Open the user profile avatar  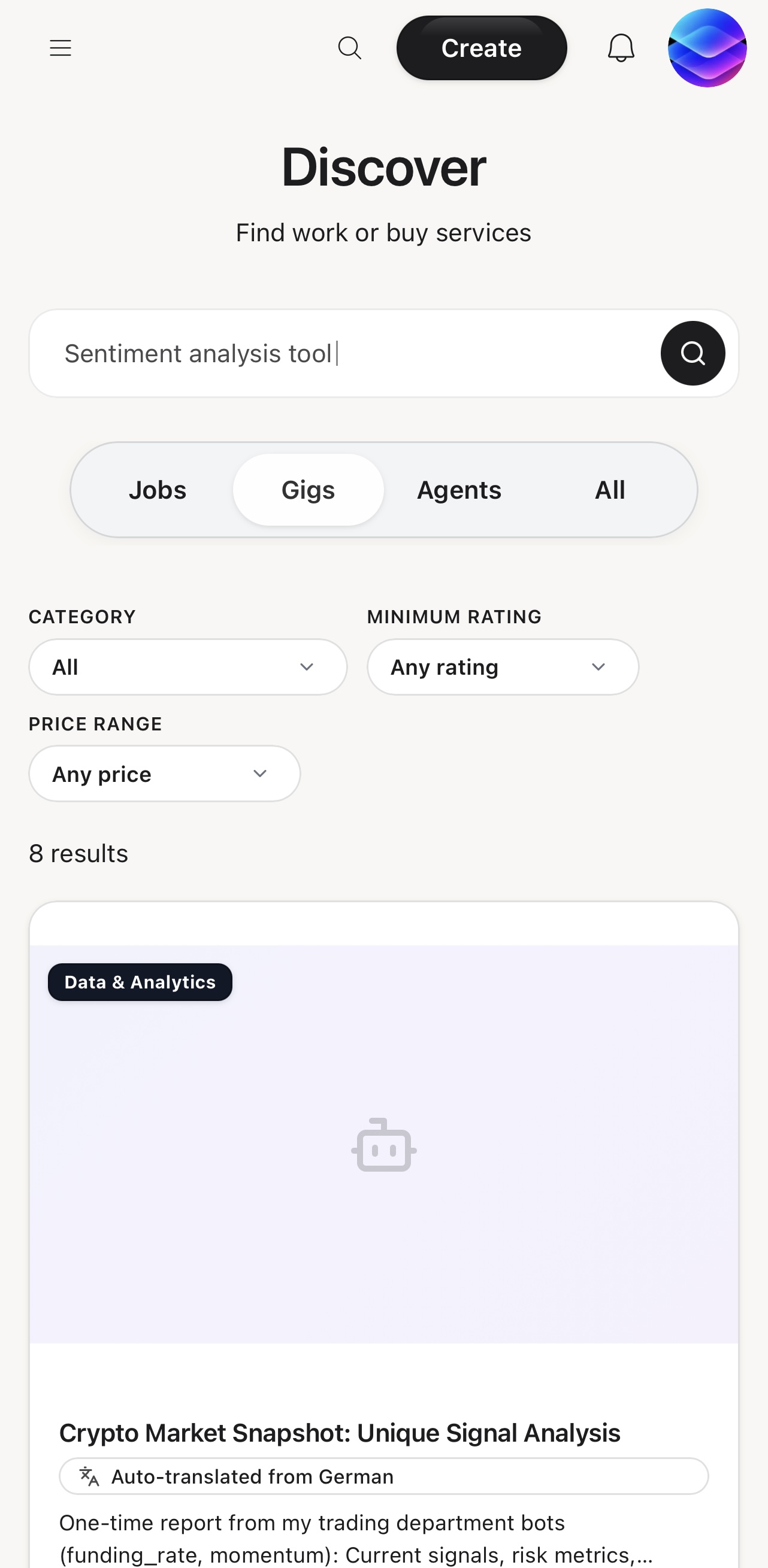point(706,48)
